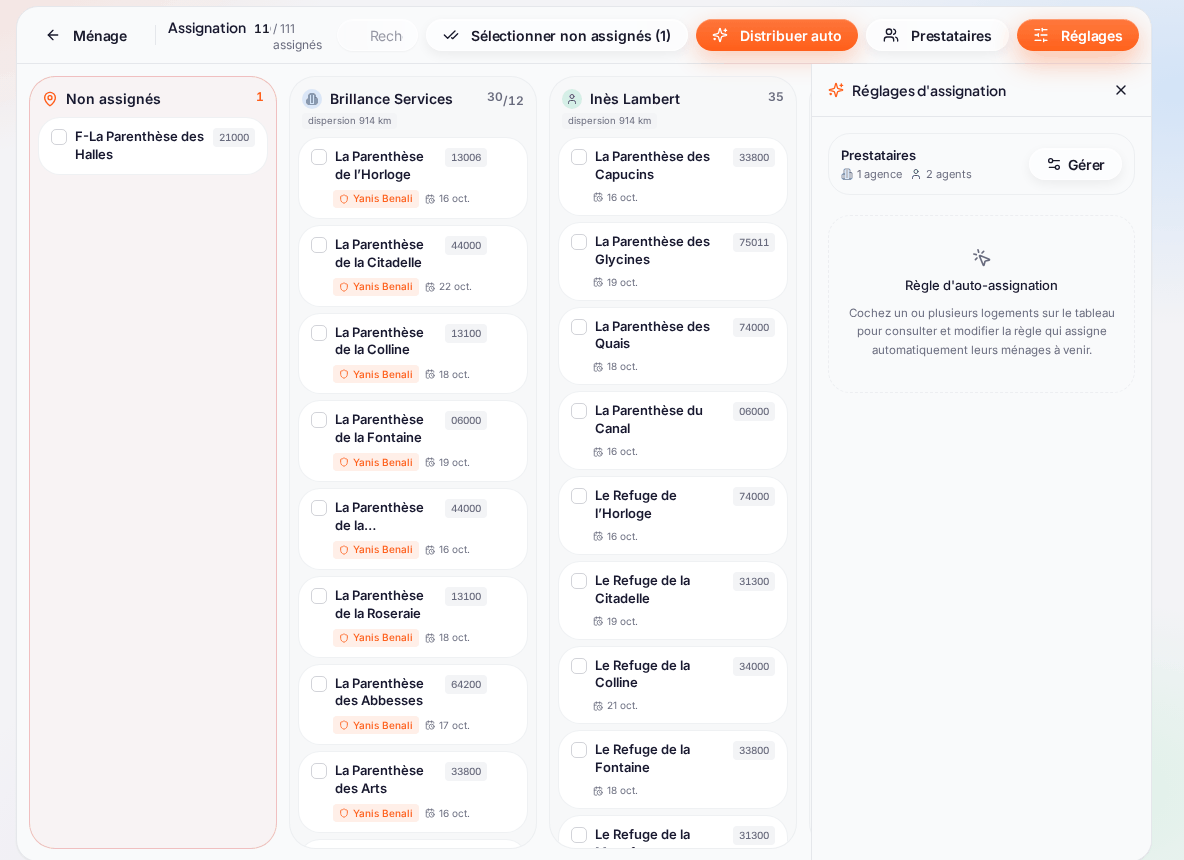Check La Parenthèse de la Citadelle

[x=319, y=245]
